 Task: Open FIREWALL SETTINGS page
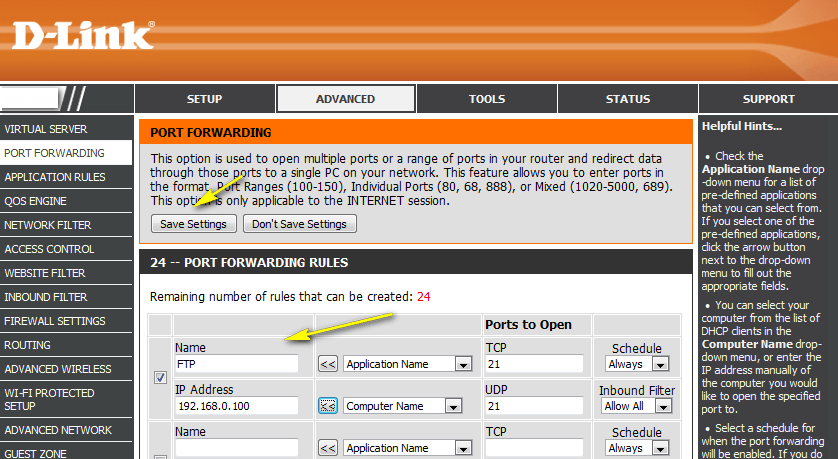pos(66,321)
